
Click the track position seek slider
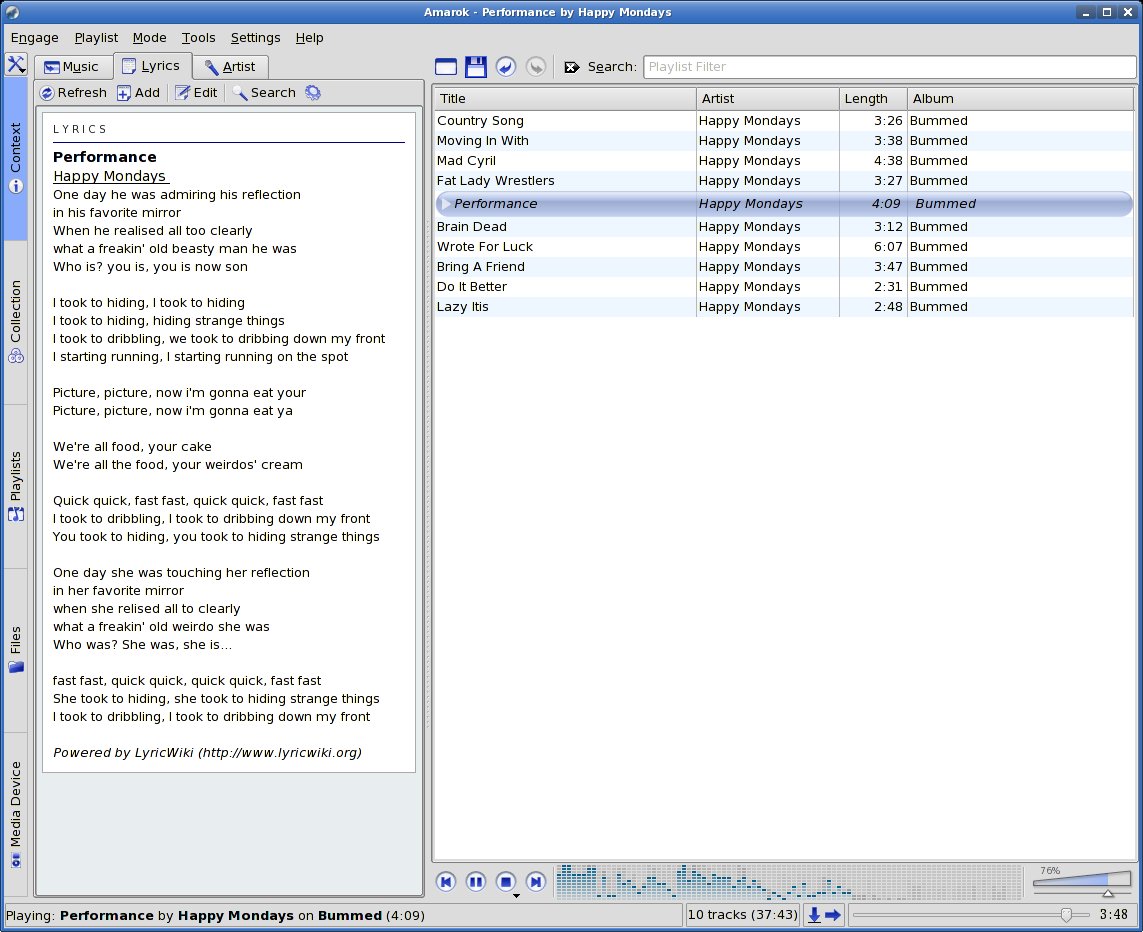(x=971, y=915)
